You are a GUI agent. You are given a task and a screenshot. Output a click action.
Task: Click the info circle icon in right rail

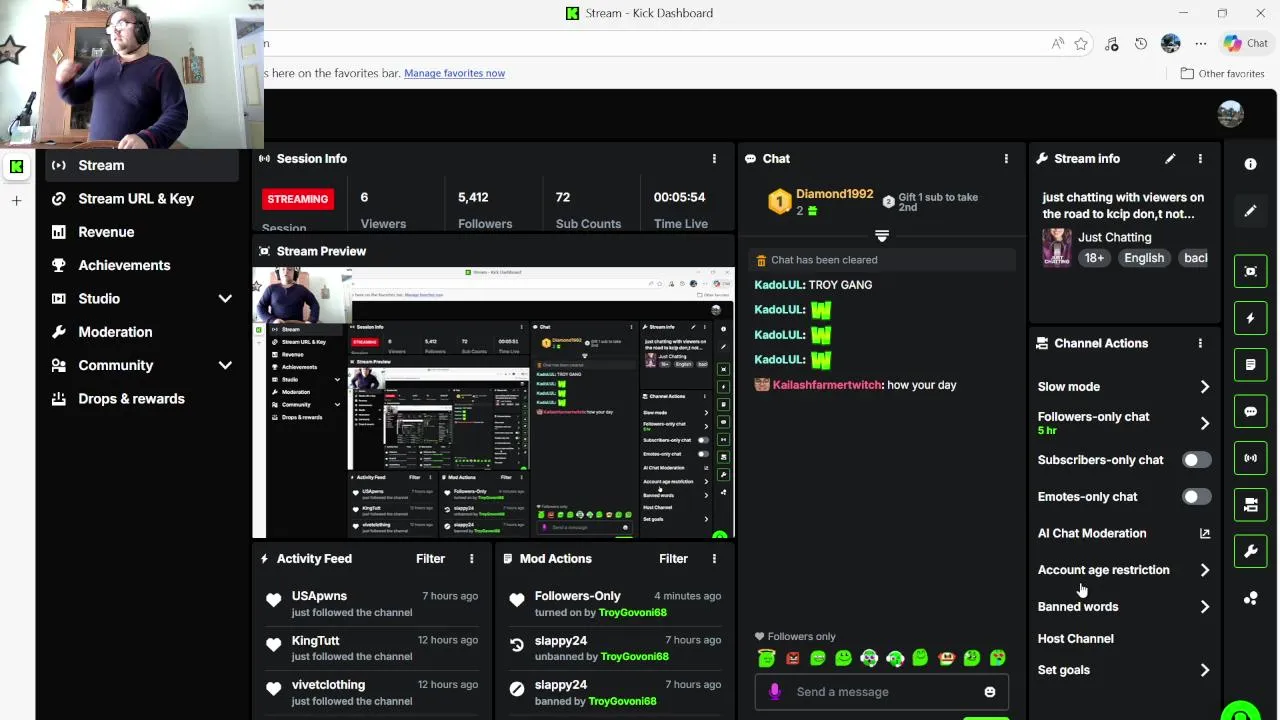tap(1250, 164)
